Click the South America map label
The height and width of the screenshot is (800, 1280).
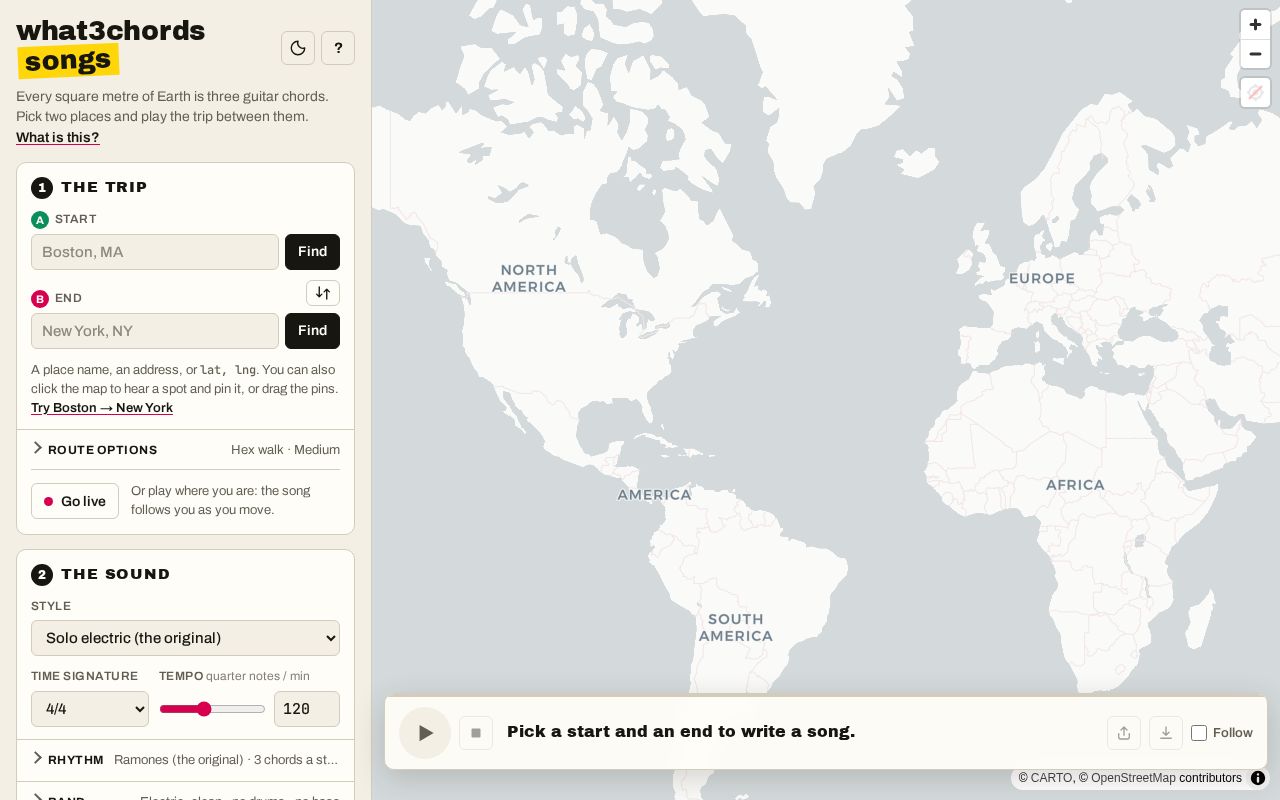pos(736,628)
